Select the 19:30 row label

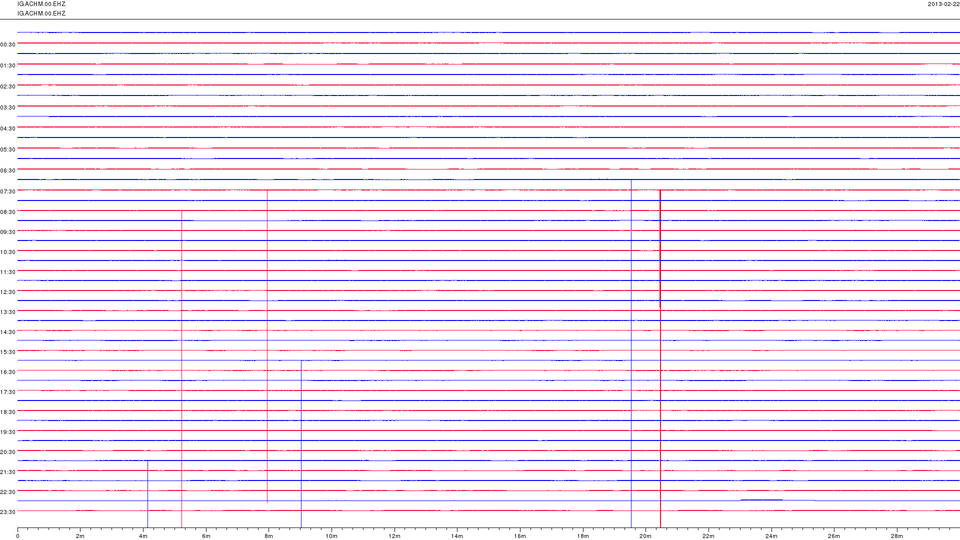[x=8, y=432]
